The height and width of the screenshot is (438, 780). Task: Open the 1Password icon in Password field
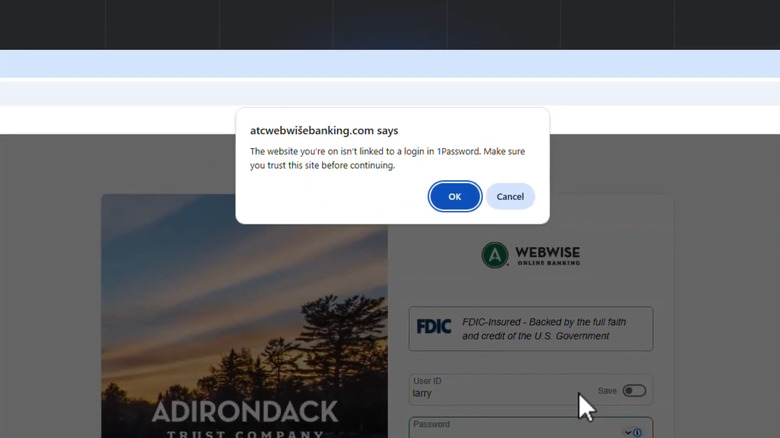click(x=637, y=433)
